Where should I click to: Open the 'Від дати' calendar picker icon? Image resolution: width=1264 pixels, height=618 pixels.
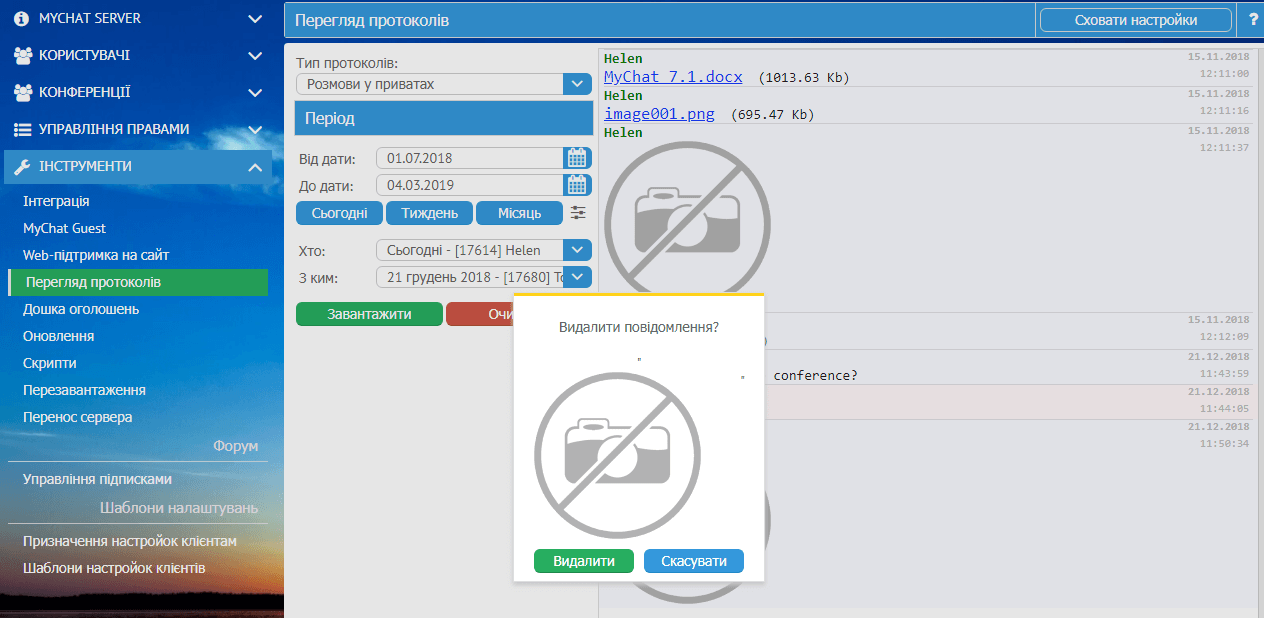point(576,158)
